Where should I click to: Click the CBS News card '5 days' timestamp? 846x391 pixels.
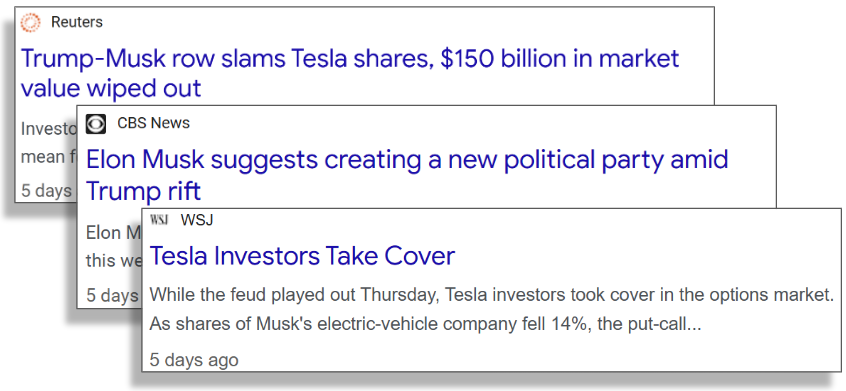(x=112, y=296)
